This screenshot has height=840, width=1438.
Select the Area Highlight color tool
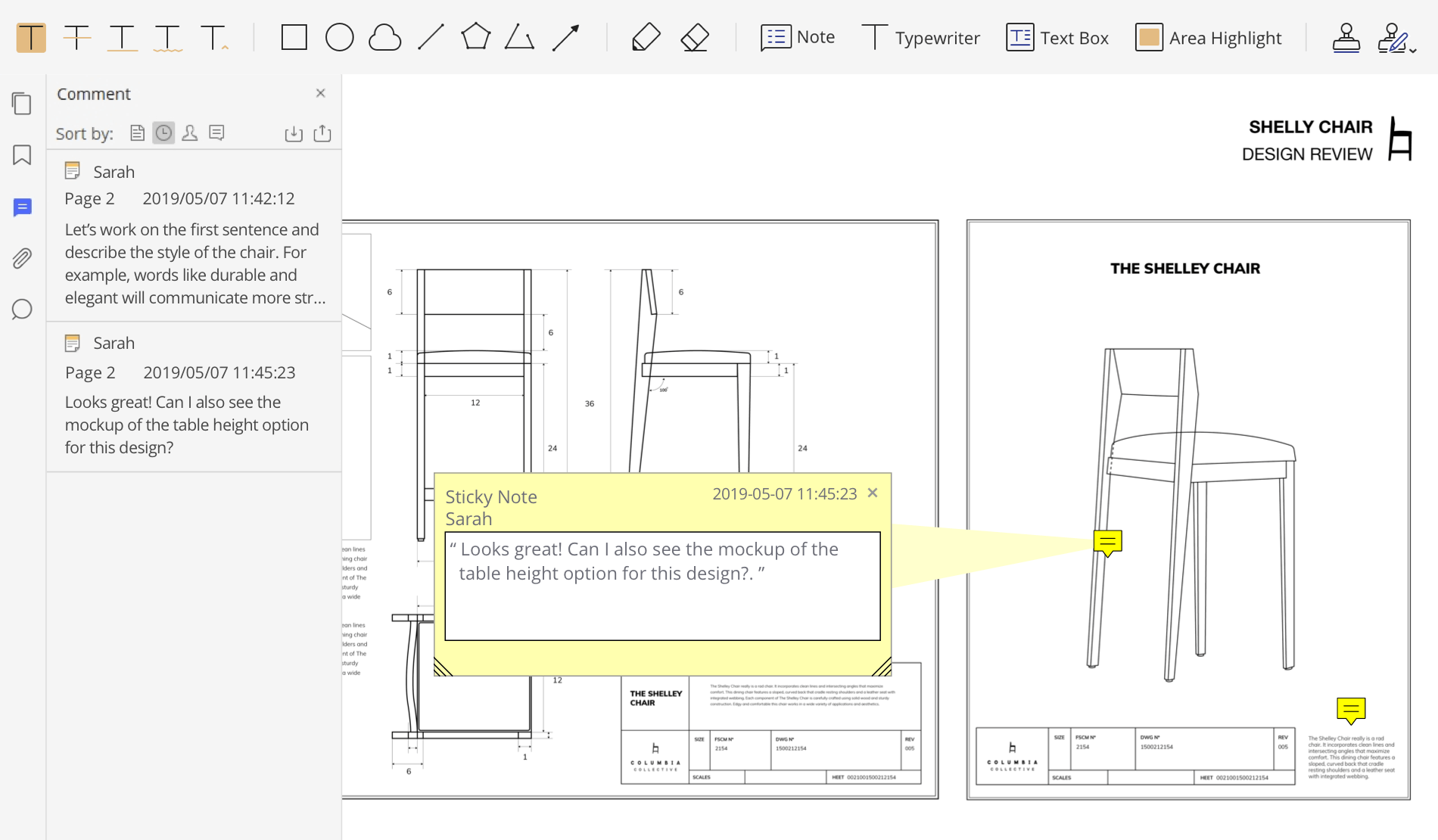[1209, 37]
